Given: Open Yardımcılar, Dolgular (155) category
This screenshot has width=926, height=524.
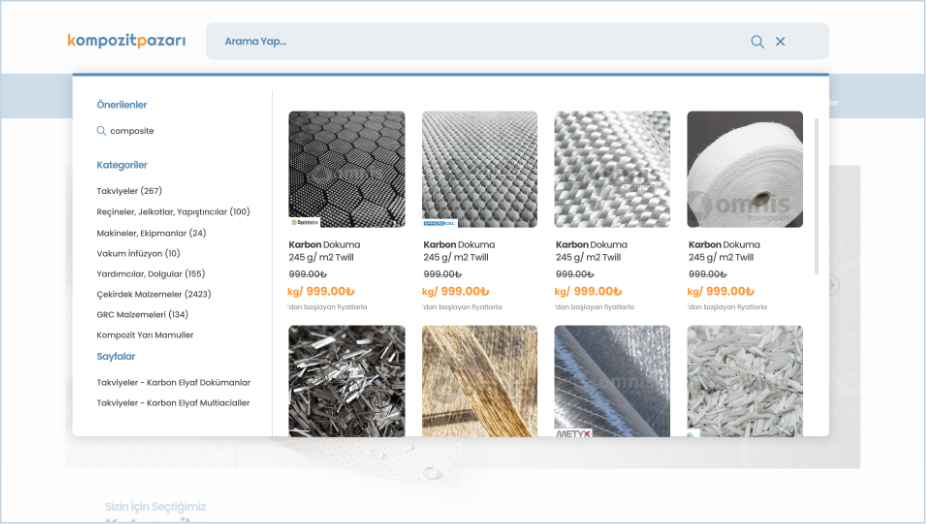Looking at the screenshot, I should pos(151,274).
